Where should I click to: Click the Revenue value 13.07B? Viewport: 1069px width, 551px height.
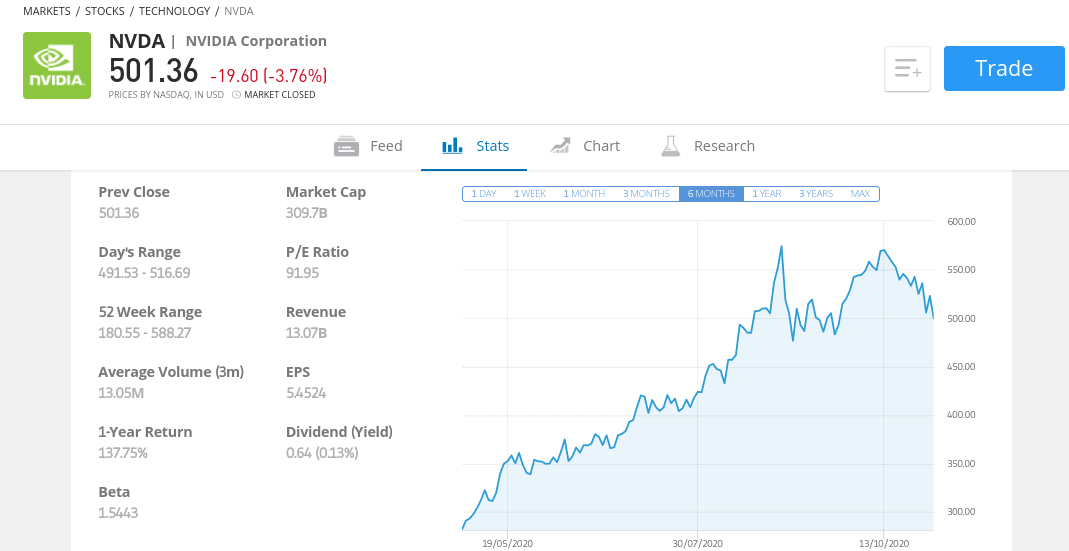[306, 333]
